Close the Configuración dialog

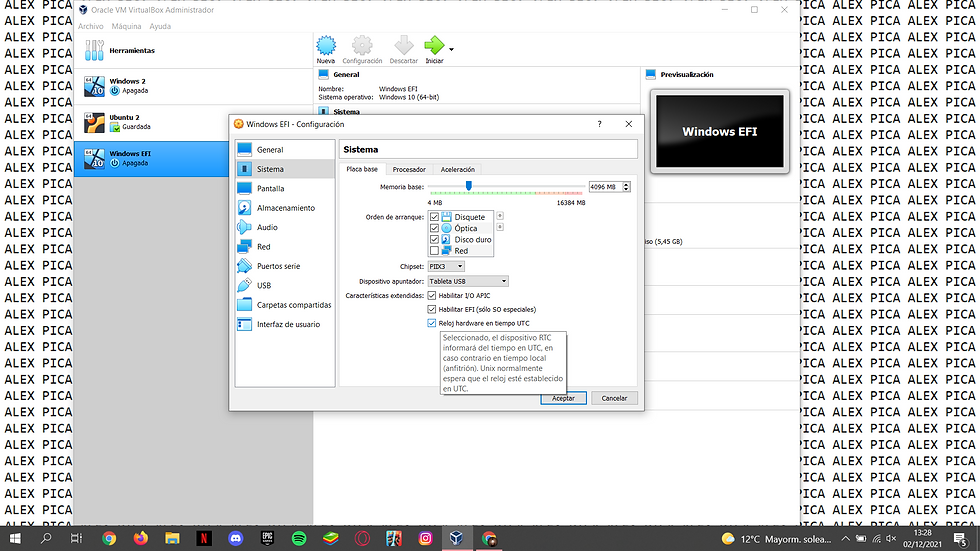629,124
